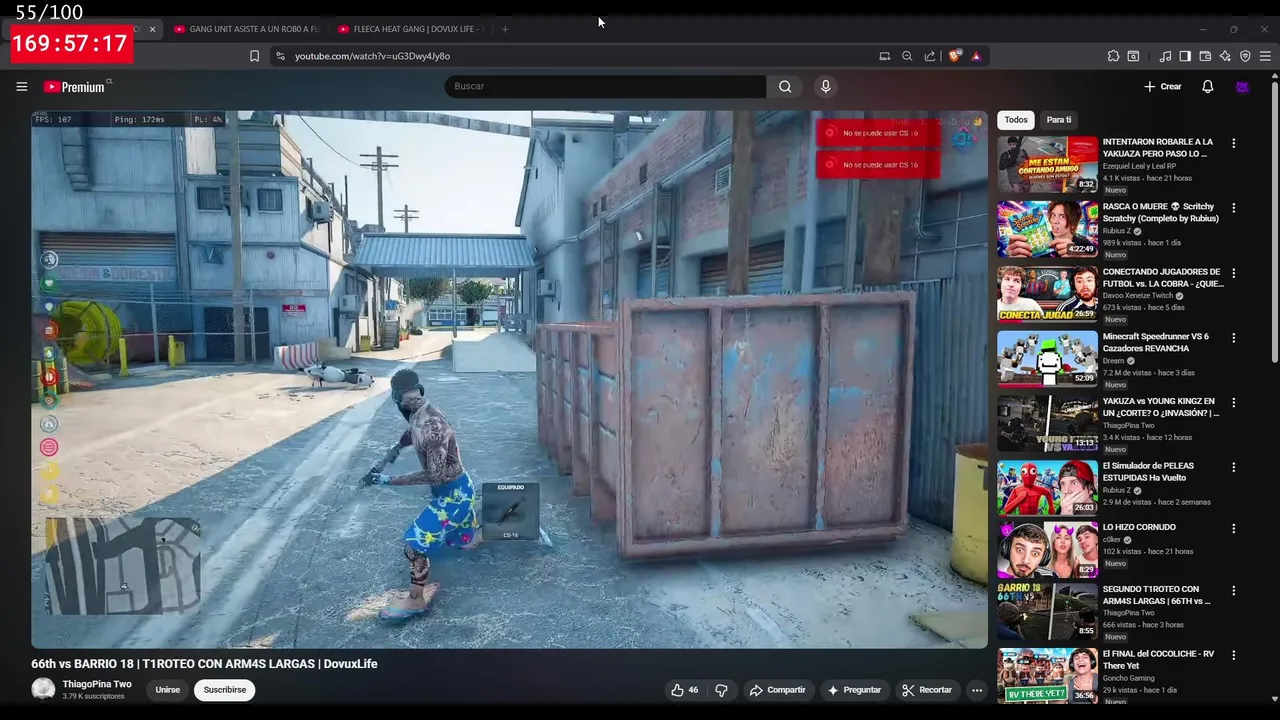Open Dream channel name under Minecraft video

pos(1113,361)
